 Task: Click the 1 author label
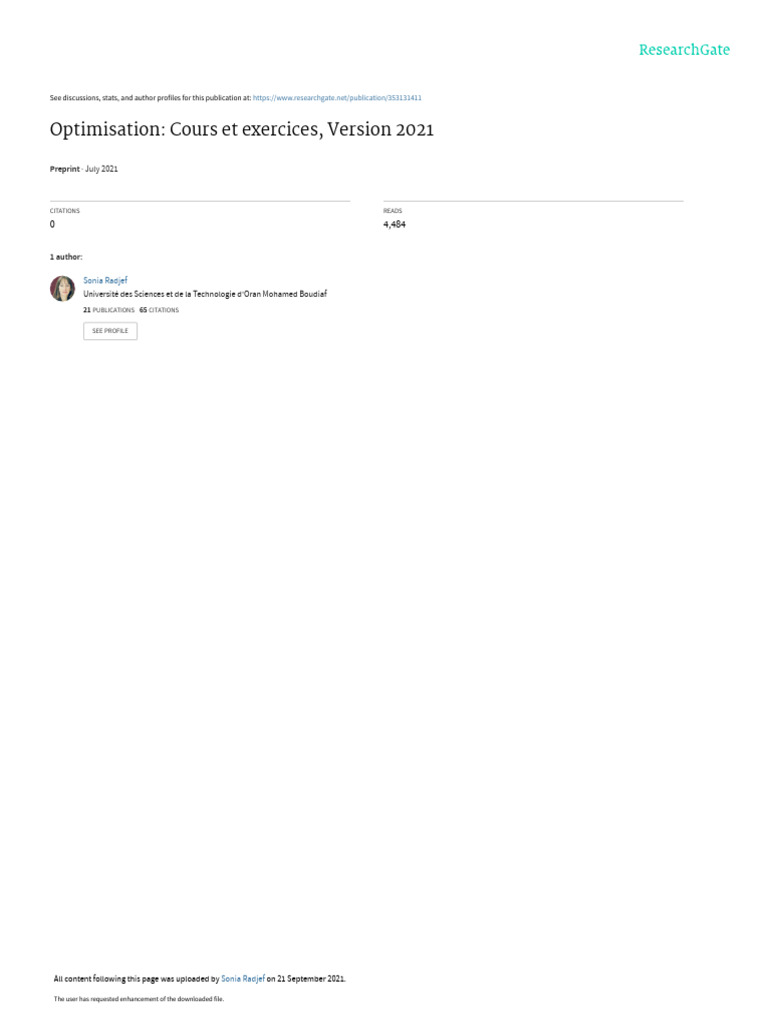pos(66,257)
